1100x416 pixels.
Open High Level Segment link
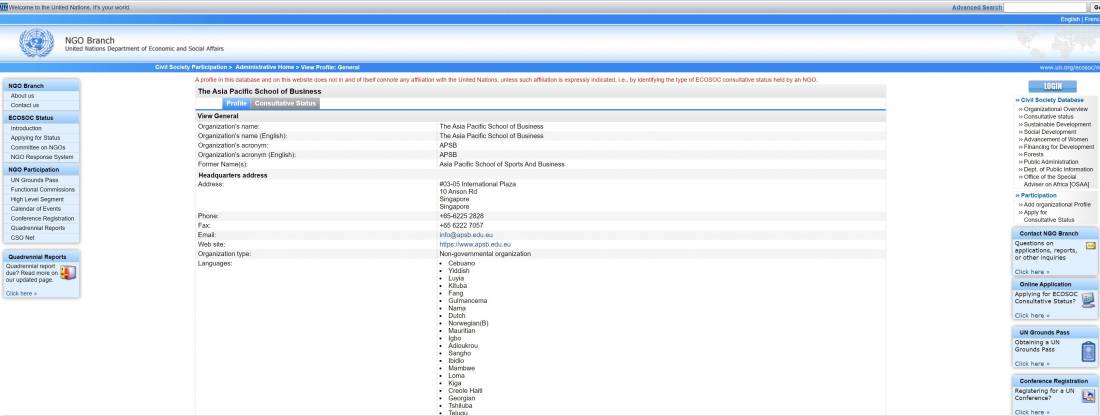click(36, 199)
